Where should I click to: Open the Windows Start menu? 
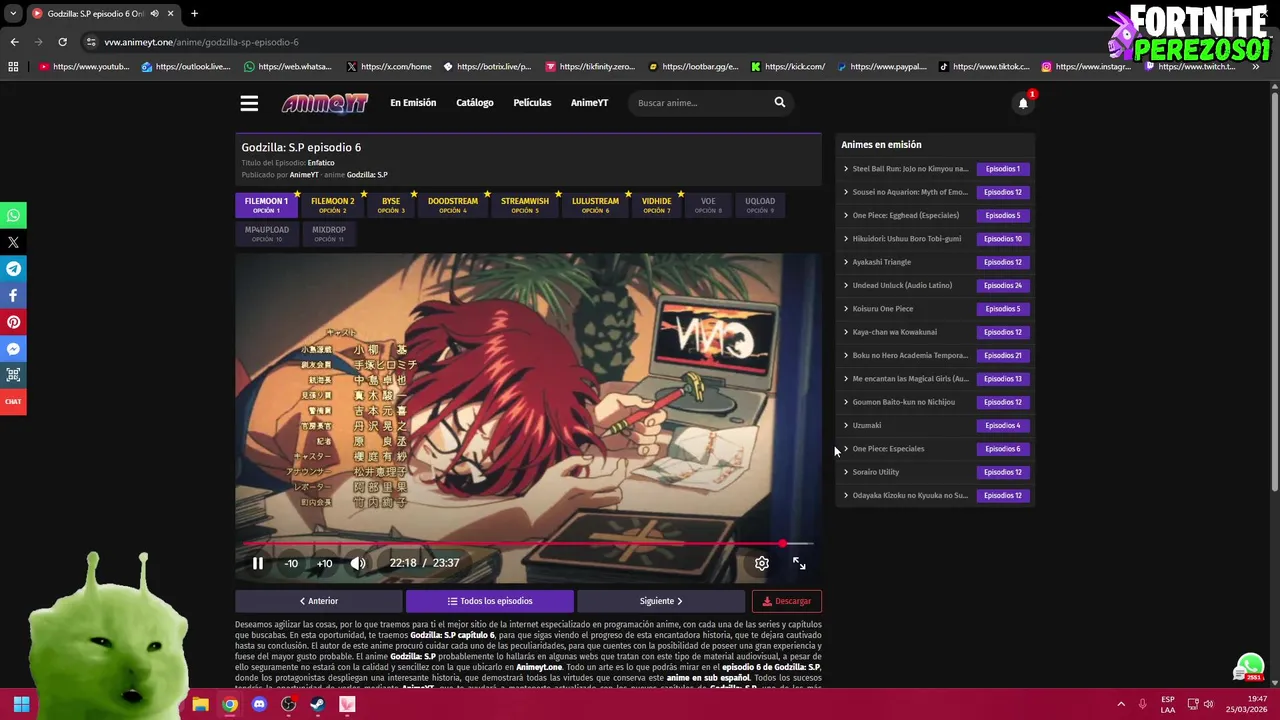21,704
